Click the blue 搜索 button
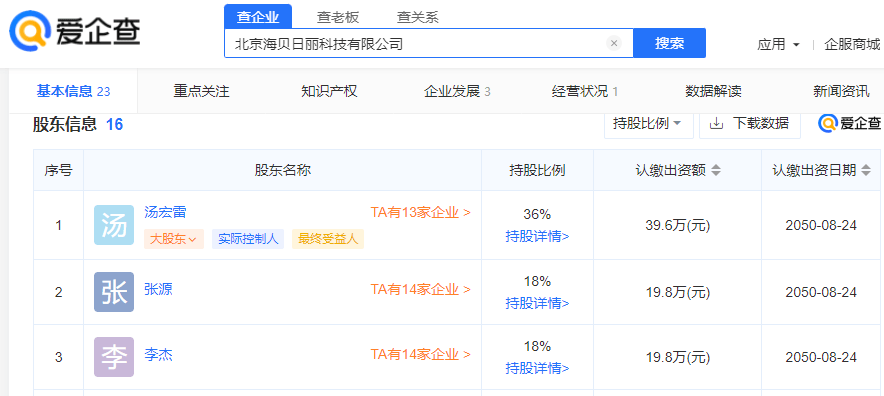The image size is (884, 396). [x=670, y=43]
